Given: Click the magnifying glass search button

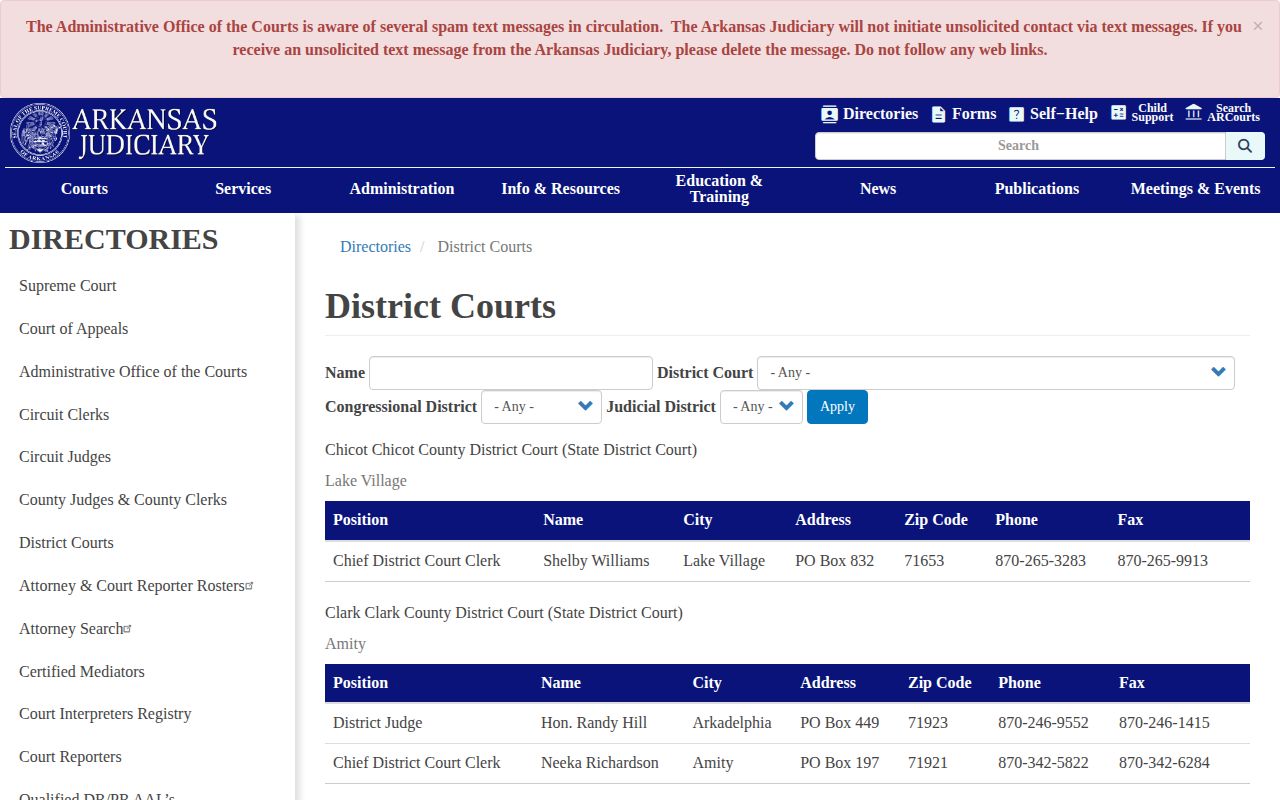Looking at the screenshot, I should click(1245, 146).
